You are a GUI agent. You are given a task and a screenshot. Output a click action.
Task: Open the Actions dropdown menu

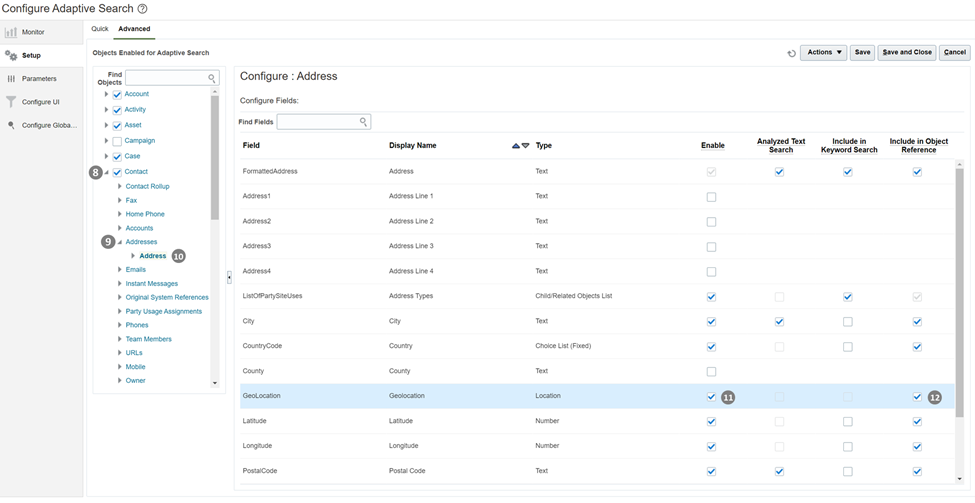(823, 52)
